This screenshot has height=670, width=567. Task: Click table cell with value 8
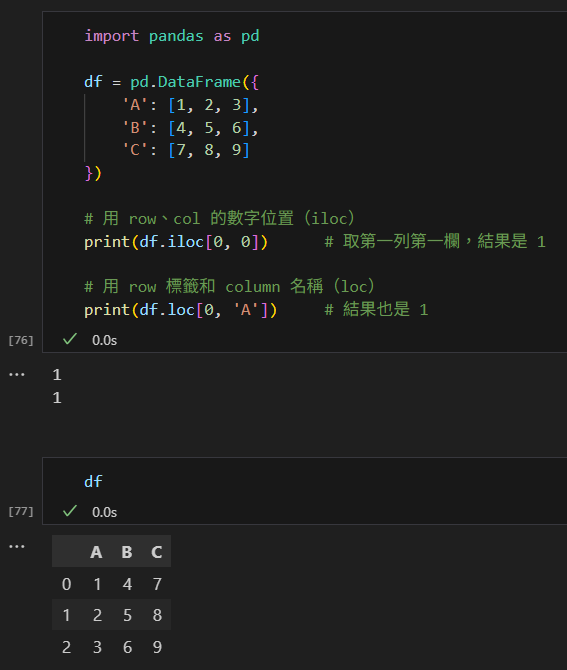157,615
